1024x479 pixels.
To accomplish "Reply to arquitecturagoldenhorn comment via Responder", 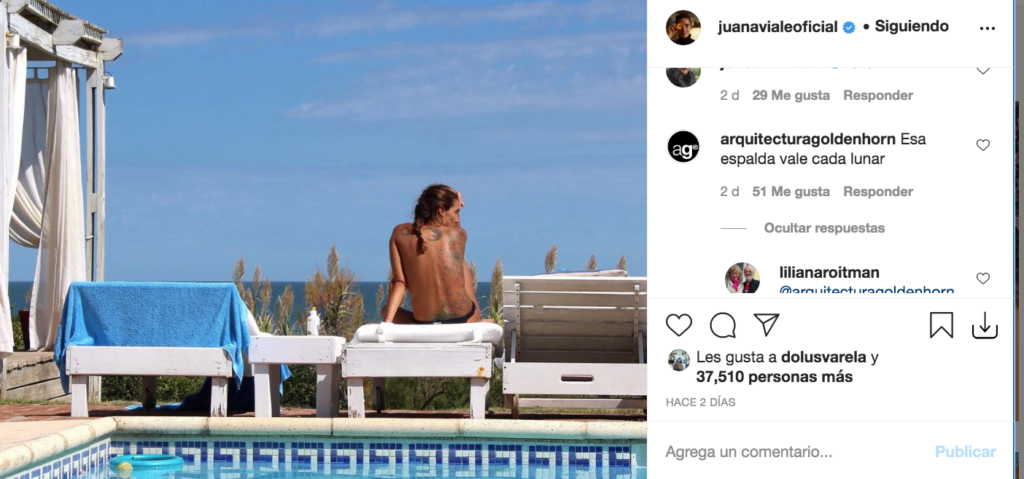I will 878,191.
